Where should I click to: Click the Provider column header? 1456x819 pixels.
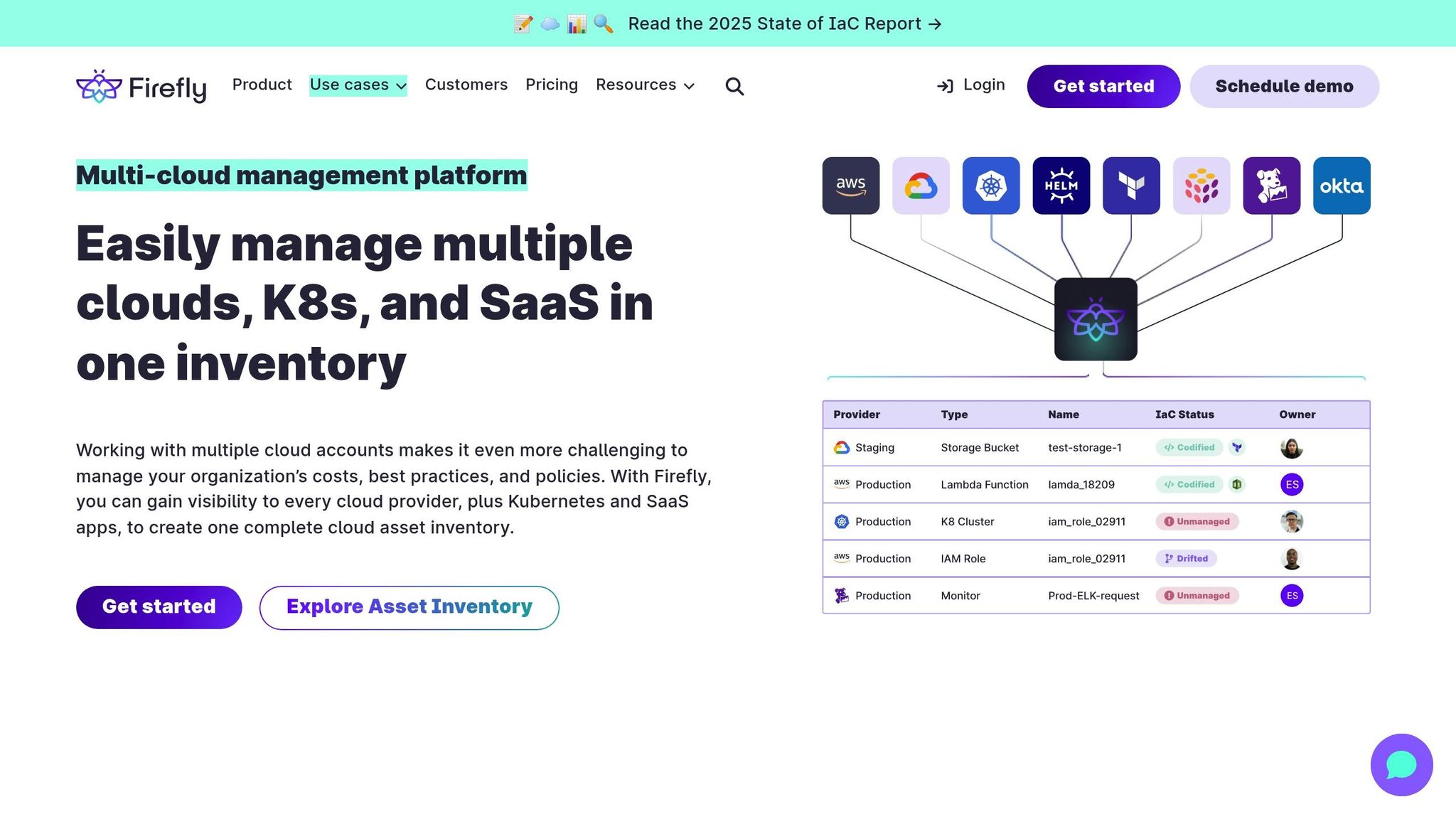tap(857, 414)
